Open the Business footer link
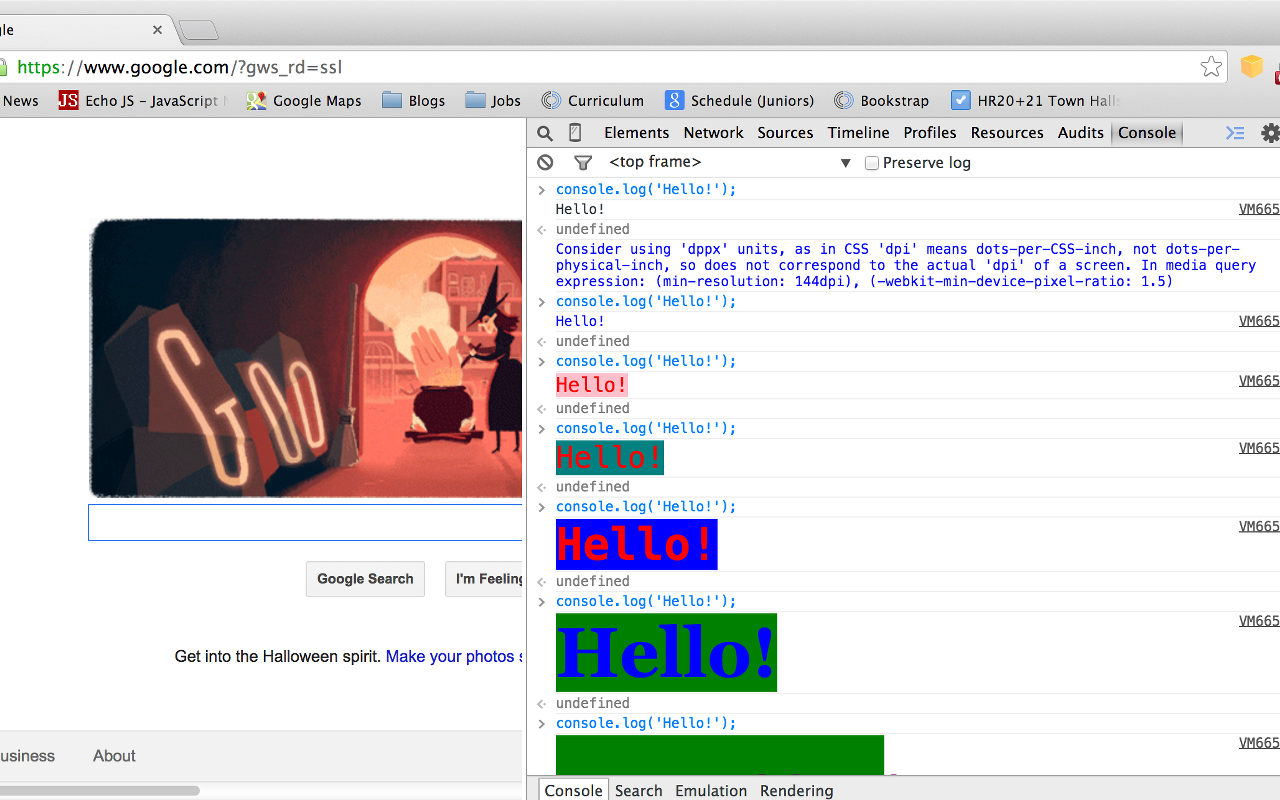This screenshot has width=1280, height=800. (27, 756)
